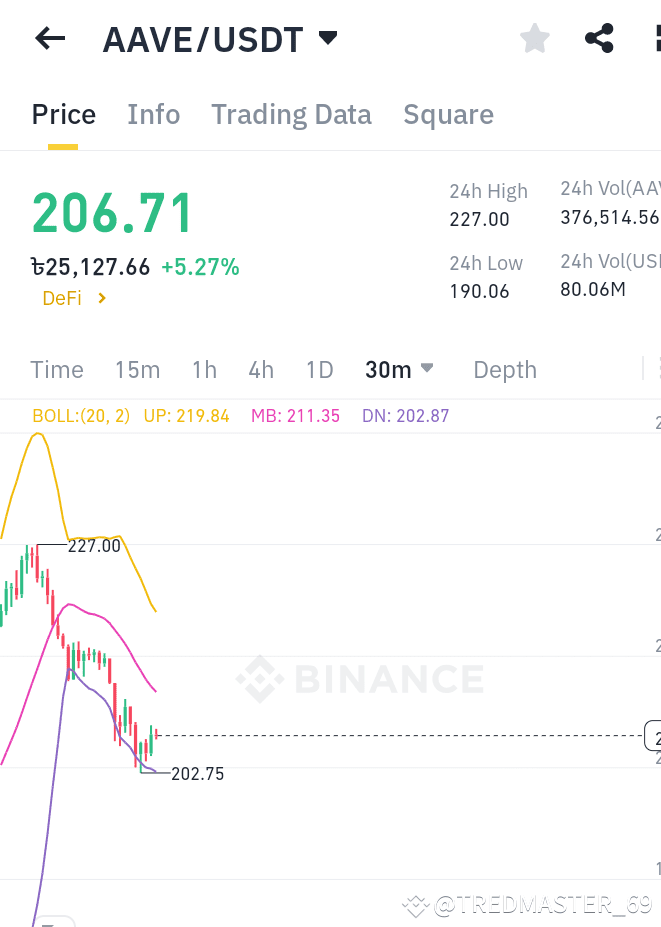
Task: Switch chart to 15m interval
Action: (137, 369)
